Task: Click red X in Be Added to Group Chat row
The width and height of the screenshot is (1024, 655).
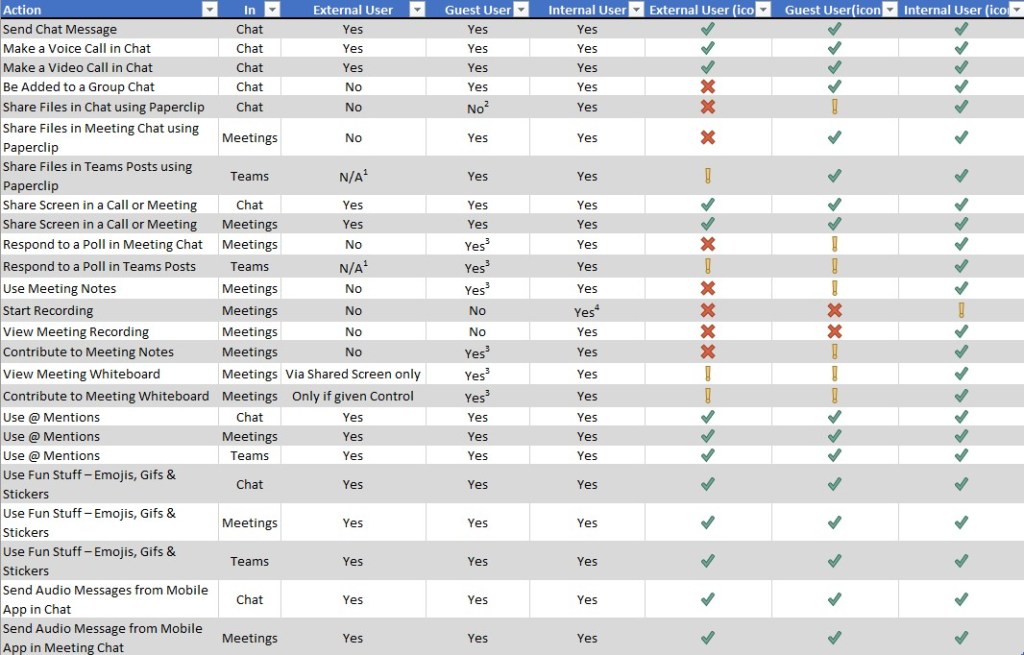Action: (708, 87)
